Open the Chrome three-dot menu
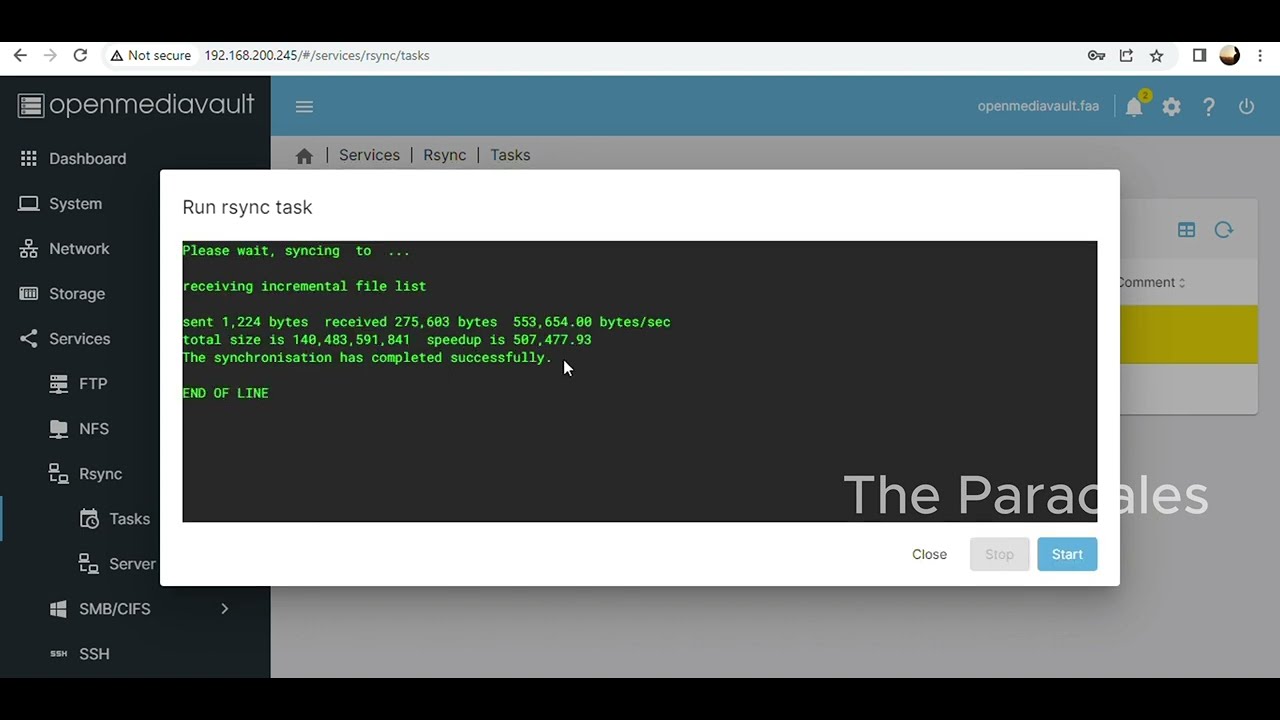 click(1262, 56)
